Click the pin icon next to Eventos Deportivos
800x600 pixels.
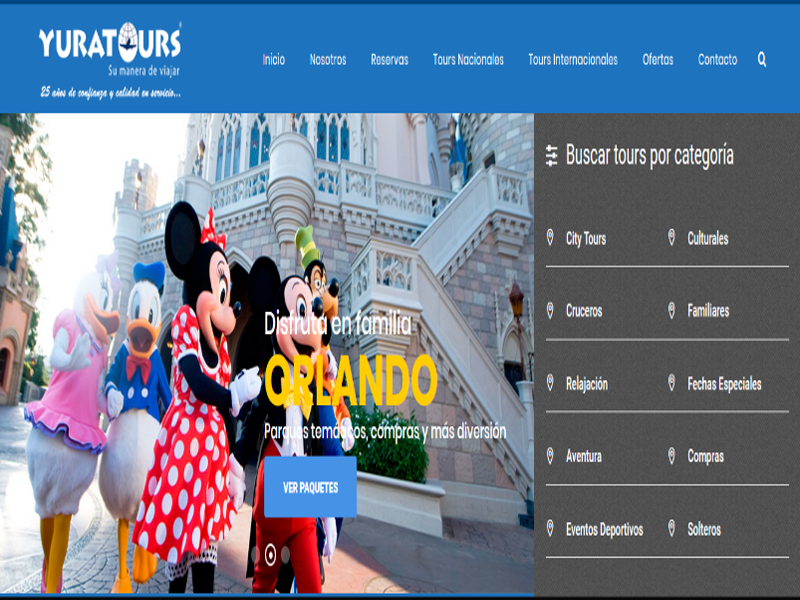coord(550,529)
